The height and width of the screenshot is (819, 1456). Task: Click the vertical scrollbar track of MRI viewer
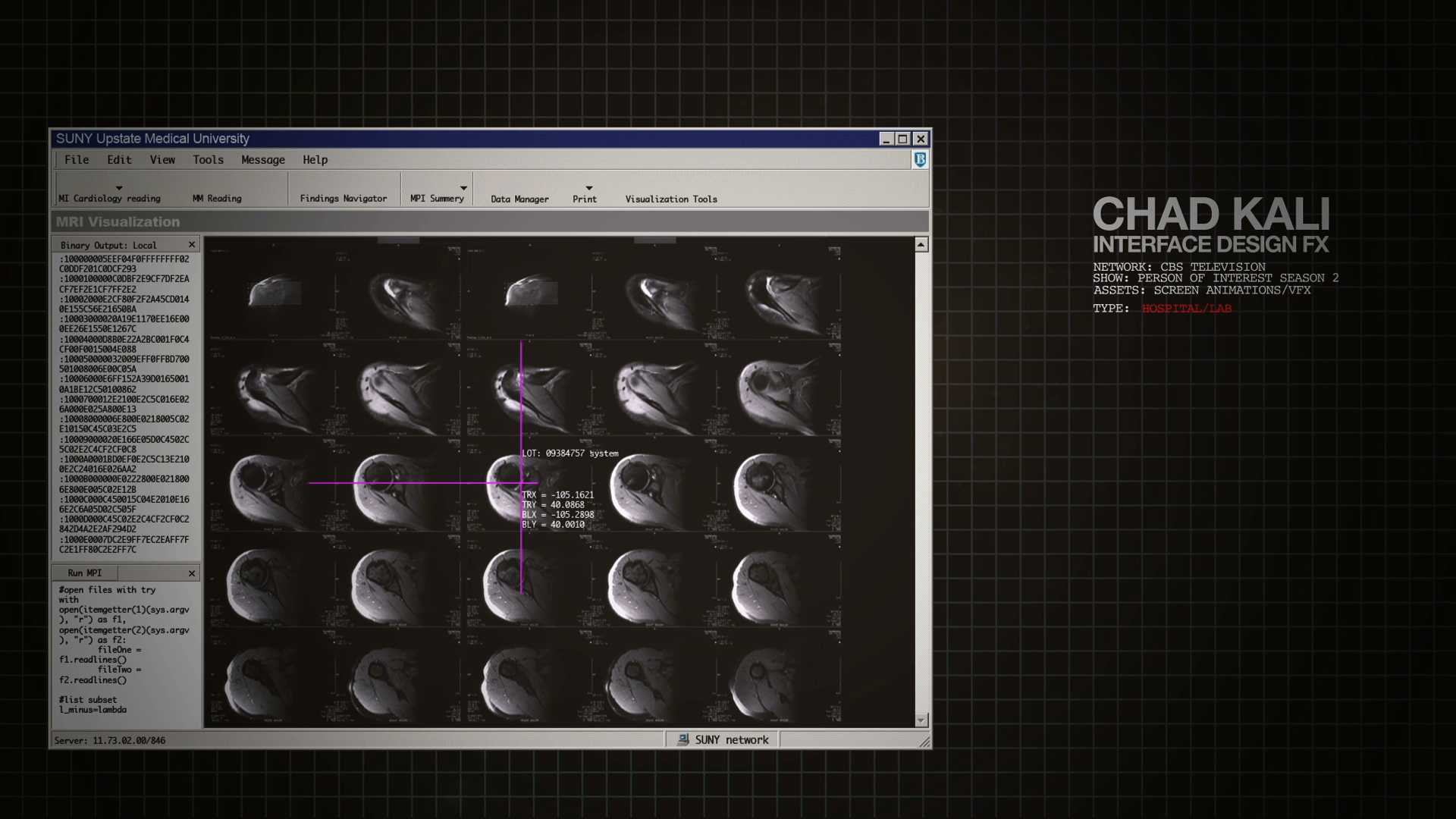921,485
